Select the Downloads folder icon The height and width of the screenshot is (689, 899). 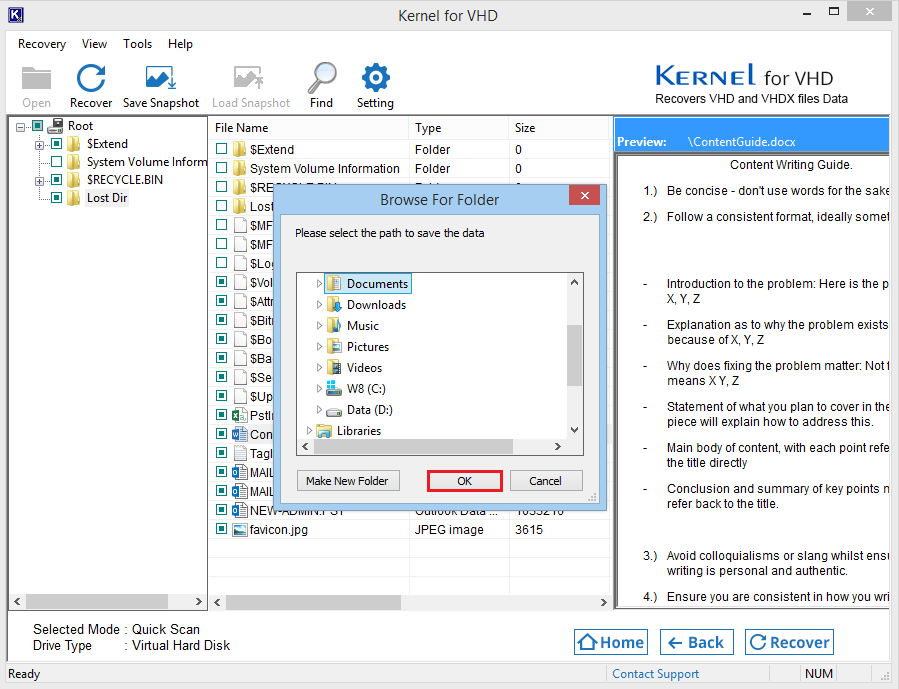[334, 304]
